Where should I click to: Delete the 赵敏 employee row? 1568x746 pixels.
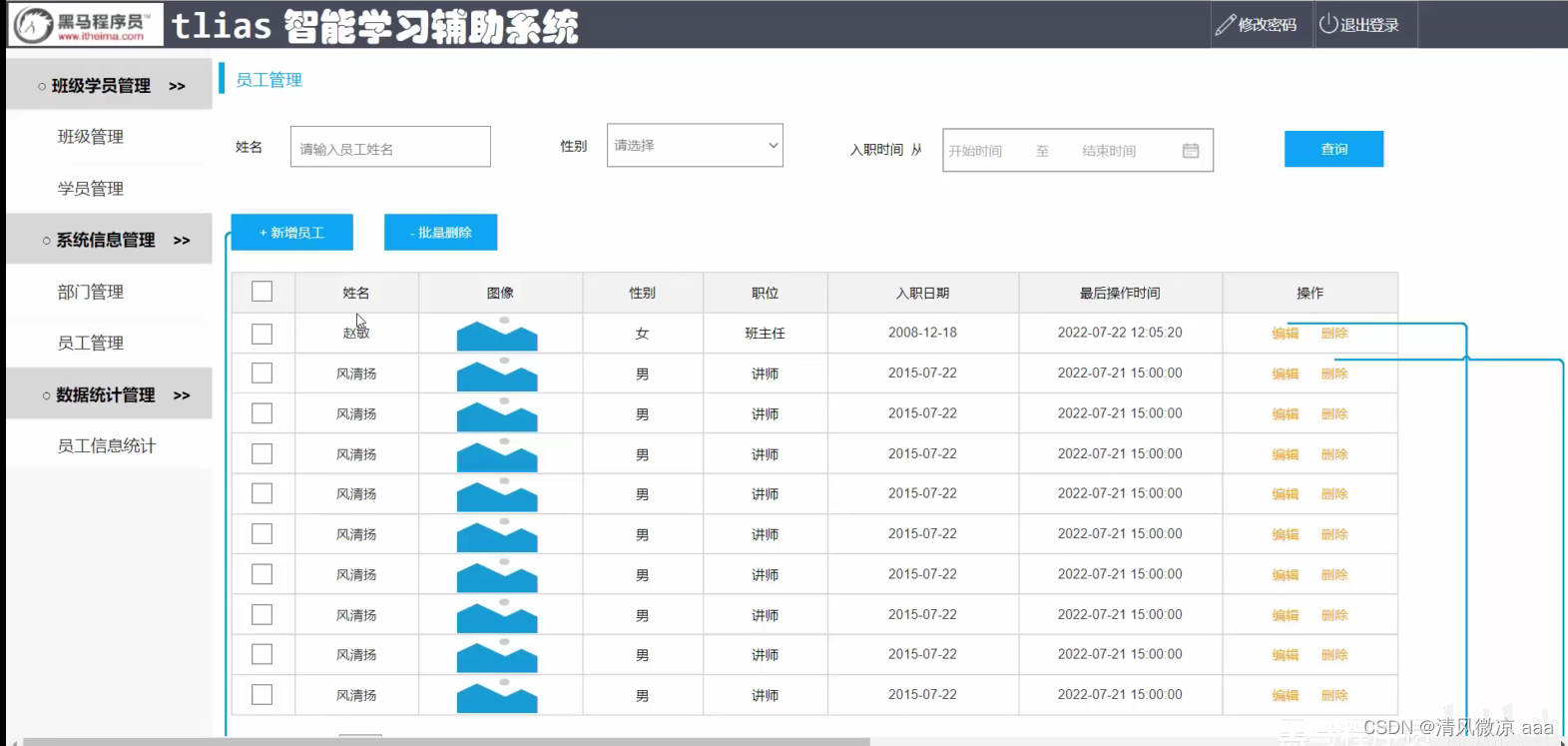(1334, 334)
